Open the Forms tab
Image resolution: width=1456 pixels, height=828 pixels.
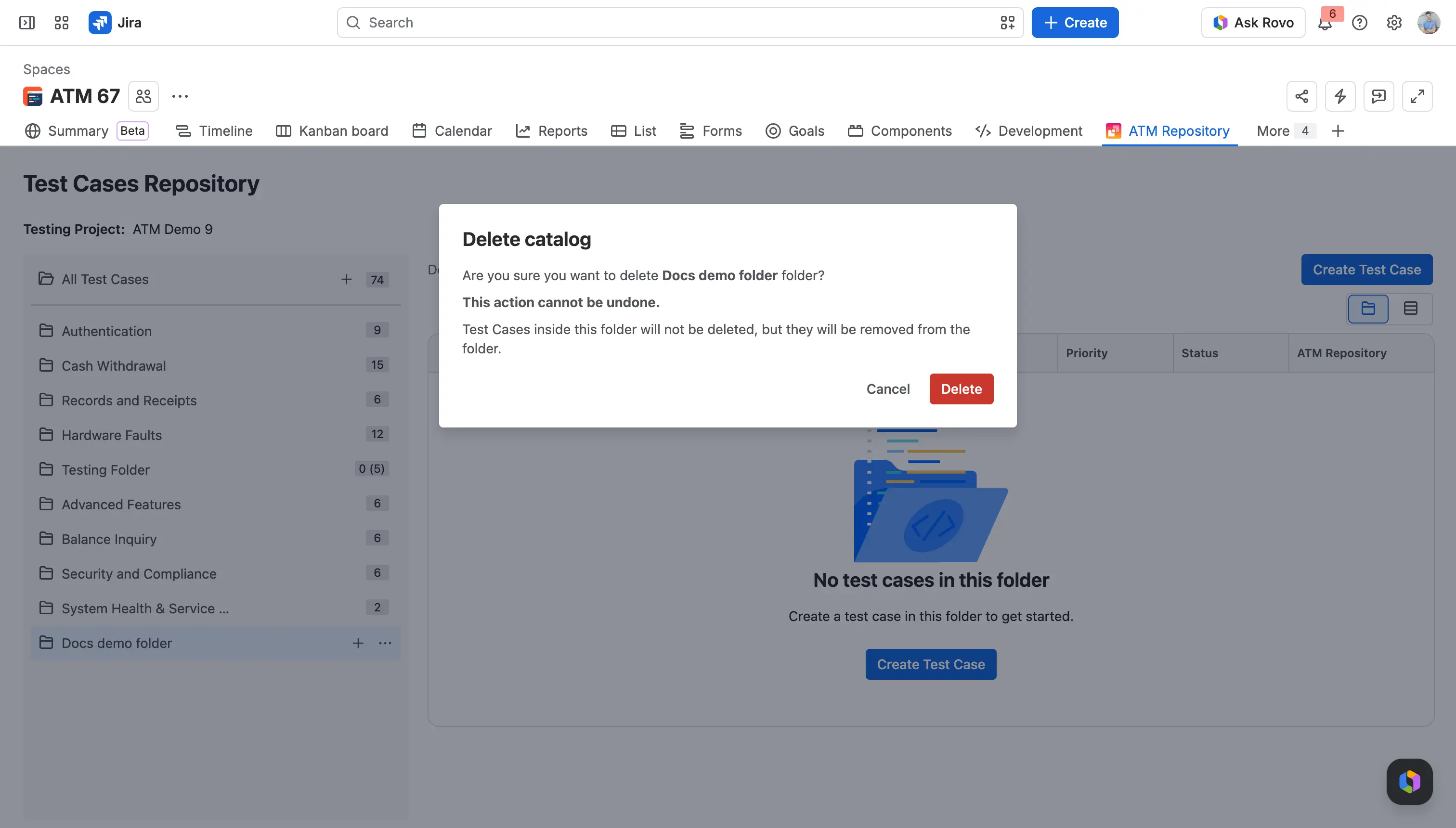point(711,131)
